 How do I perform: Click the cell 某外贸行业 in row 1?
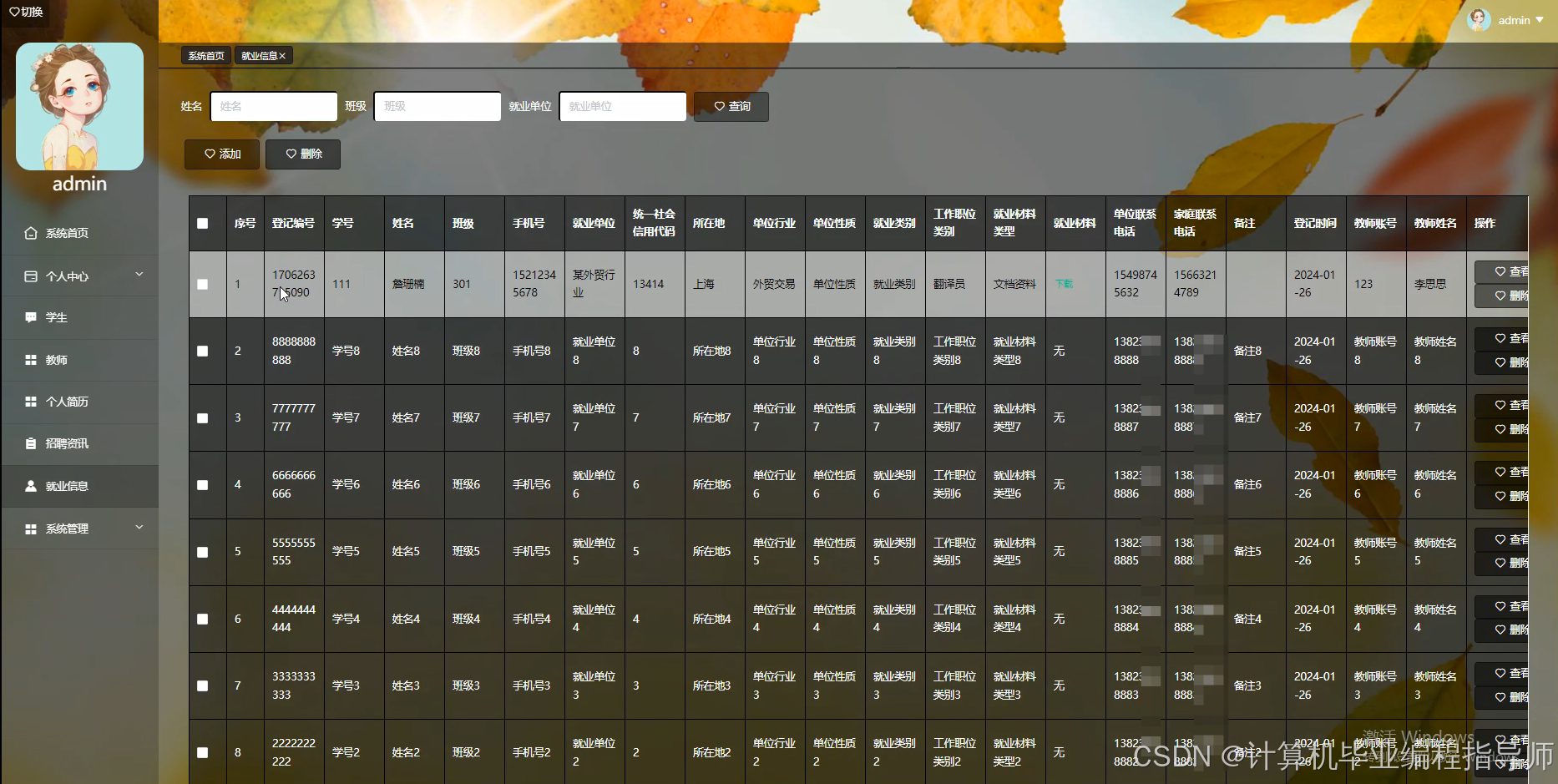(x=594, y=284)
